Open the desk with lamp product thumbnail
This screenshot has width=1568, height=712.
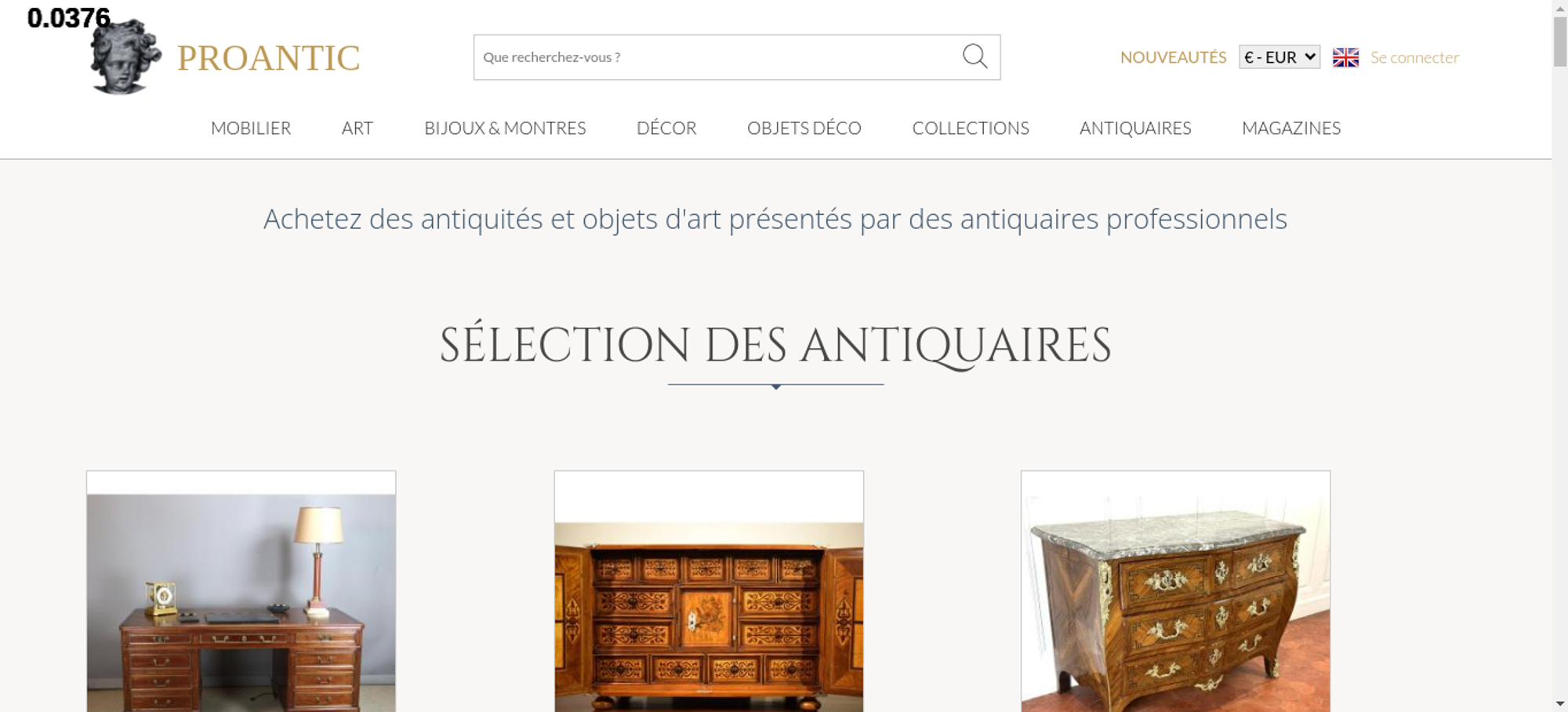coord(241,591)
